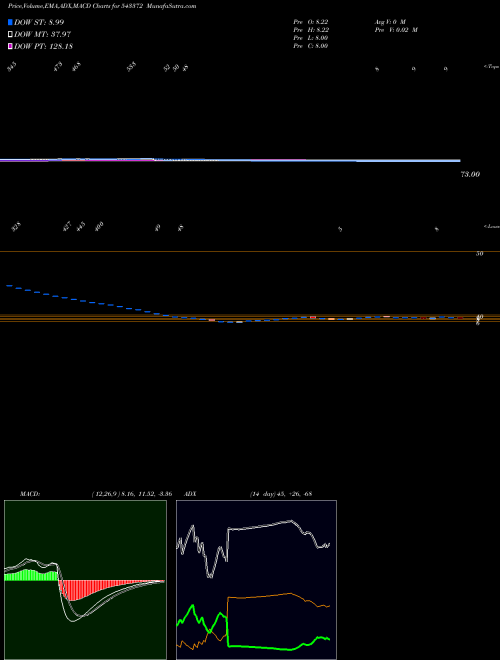
Task: Click the ADX indicator chart panel
Action: [x=256, y=580]
